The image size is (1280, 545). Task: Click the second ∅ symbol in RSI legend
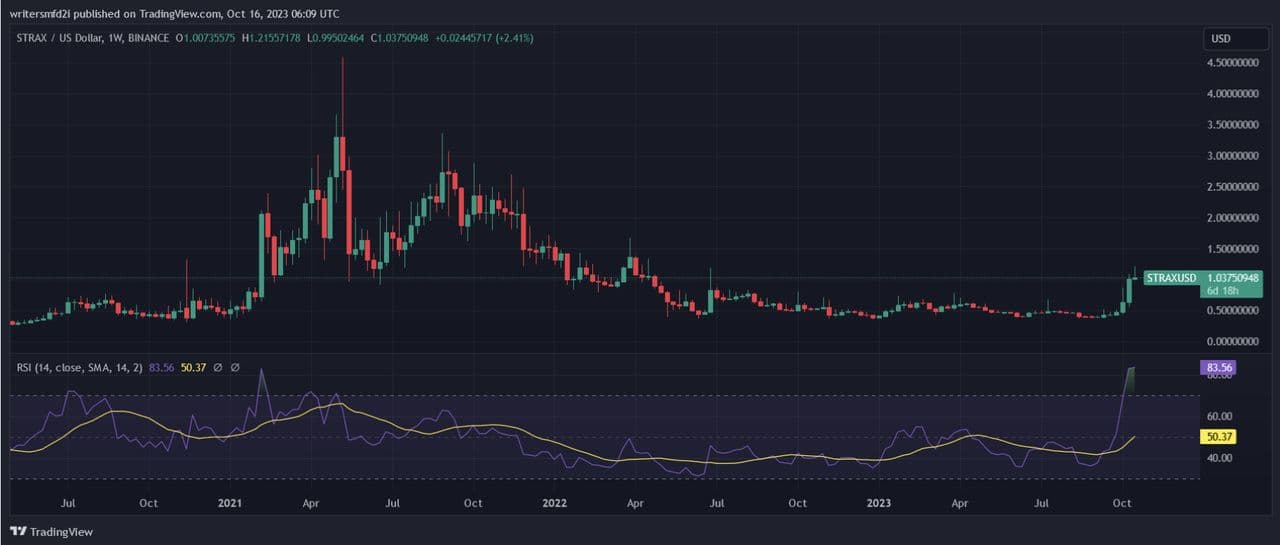coord(235,368)
